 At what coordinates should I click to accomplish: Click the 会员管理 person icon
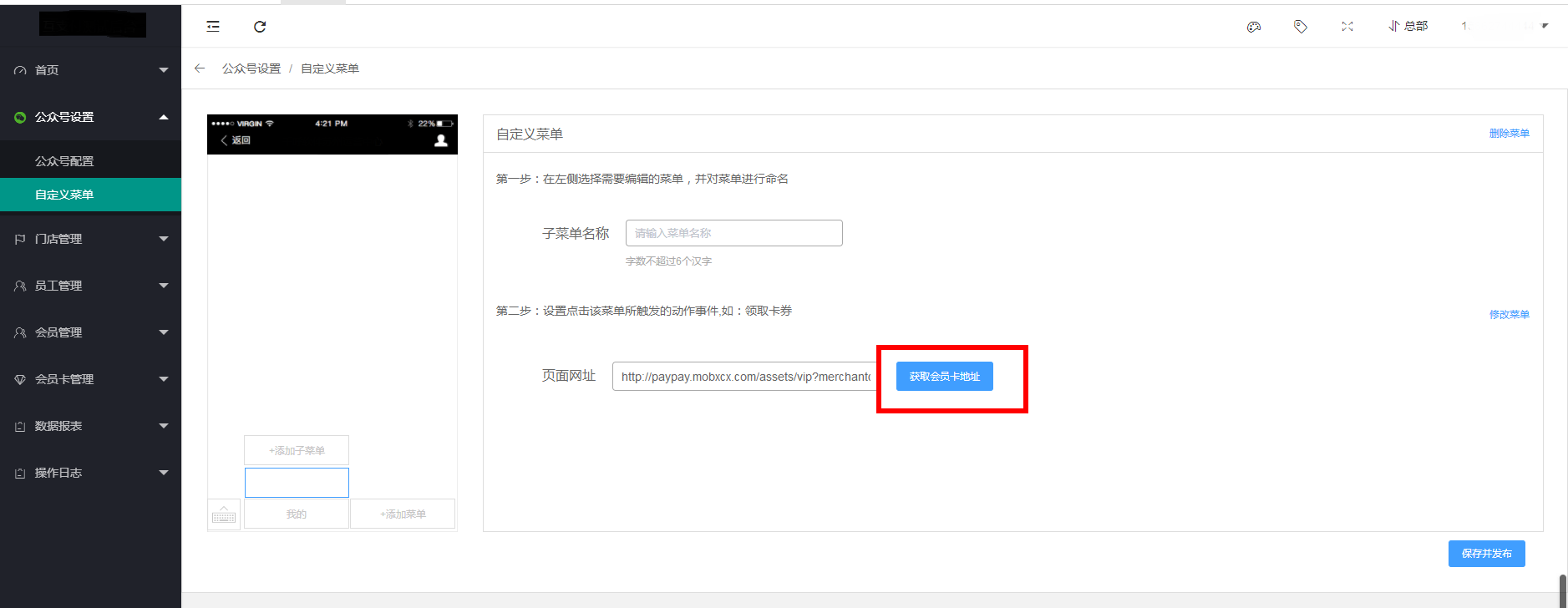tap(20, 333)
